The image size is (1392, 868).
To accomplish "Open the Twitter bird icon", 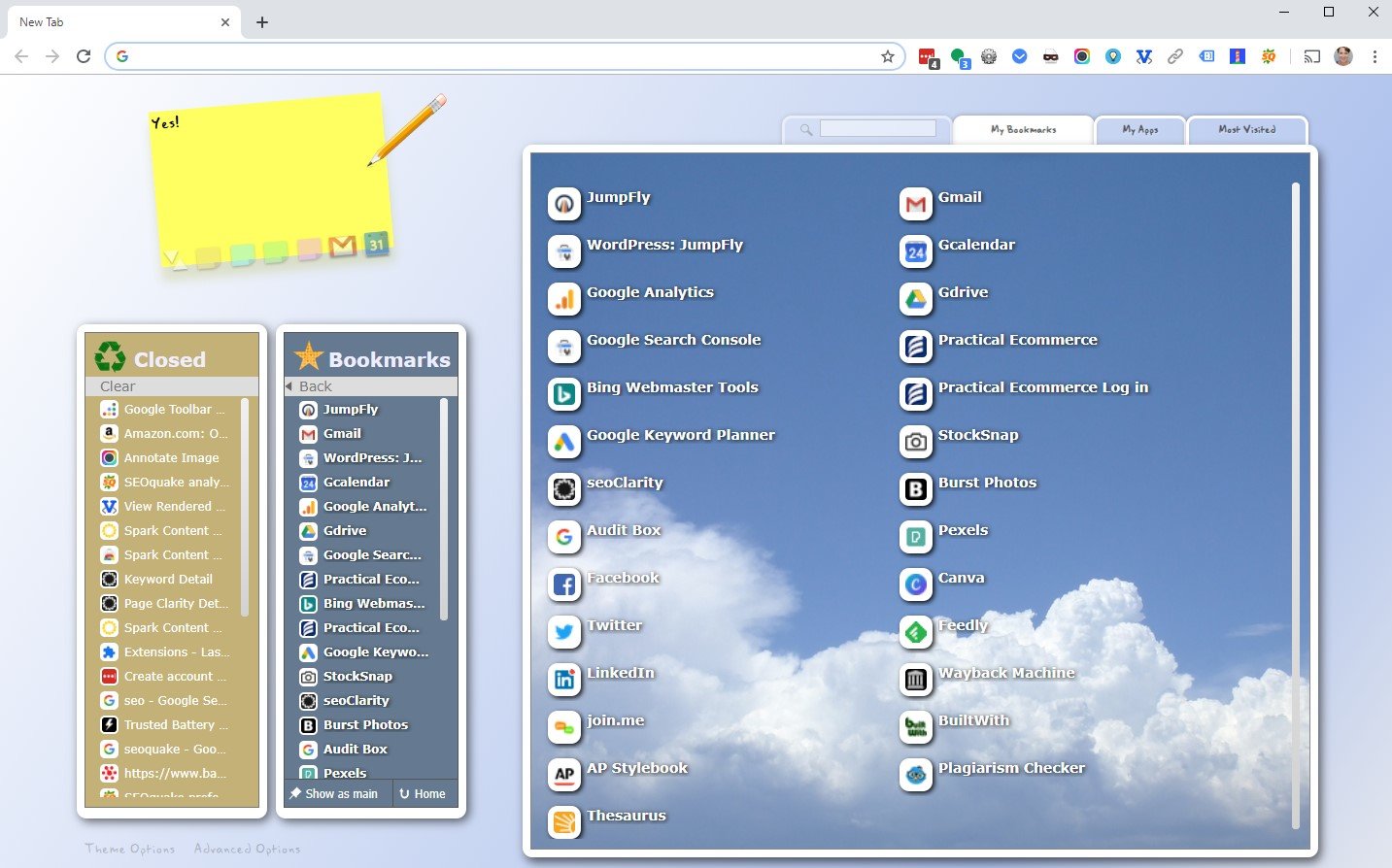I will tap(564, 632).
